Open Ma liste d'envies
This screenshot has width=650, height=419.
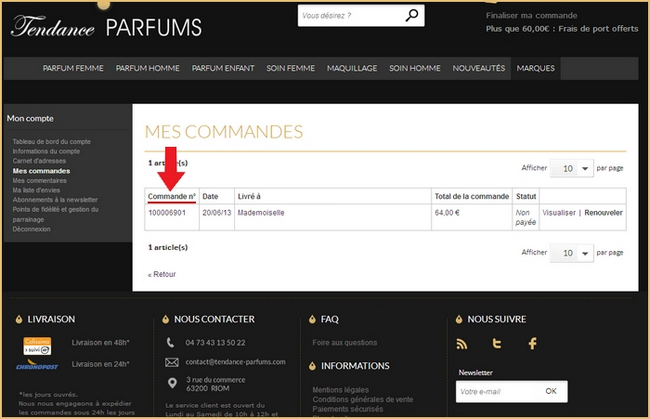[36, 190]
